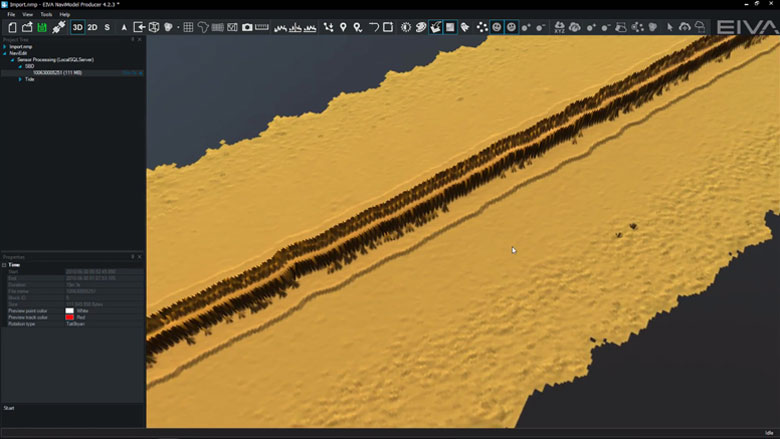
Task: Click the XYZ cloud export icon
Action: point(559,27)
